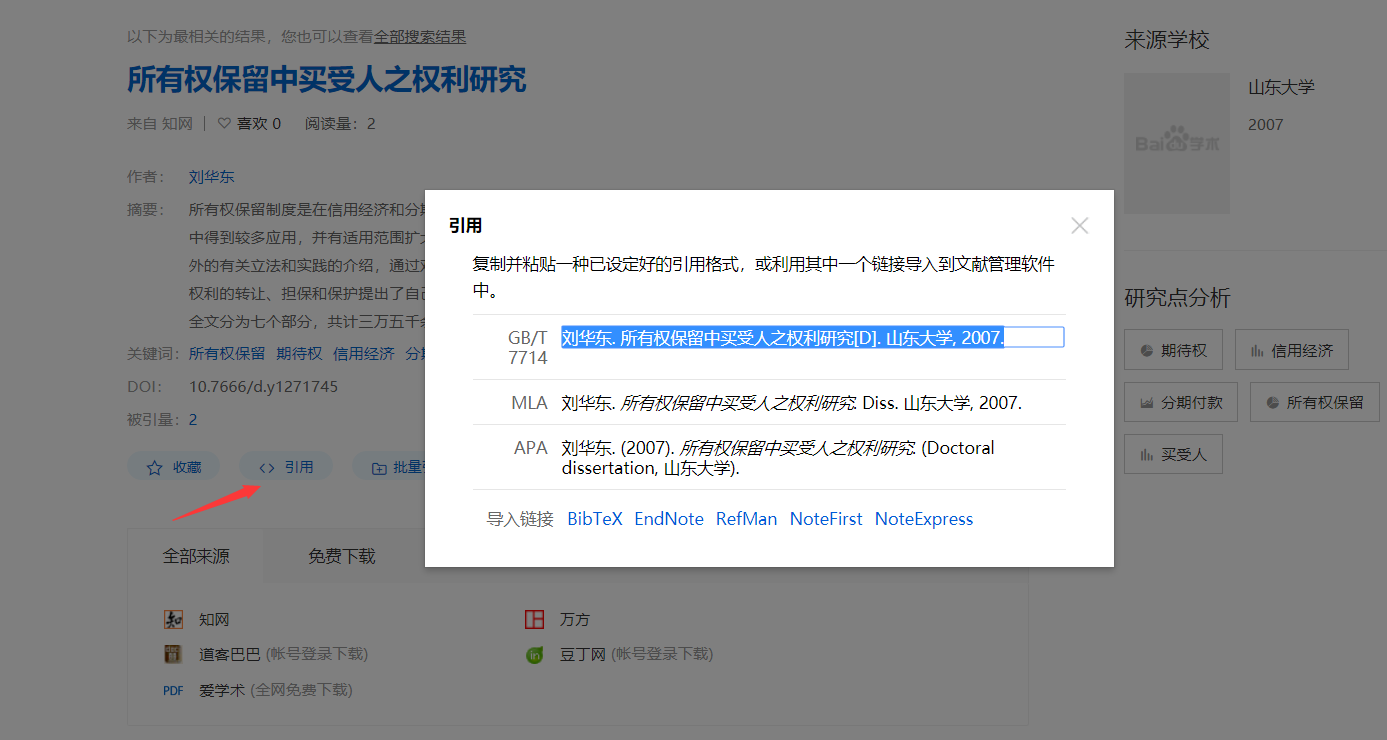Open the 知网 source icon
This screenshot has height=740, width=1387.
click(174, 620)
